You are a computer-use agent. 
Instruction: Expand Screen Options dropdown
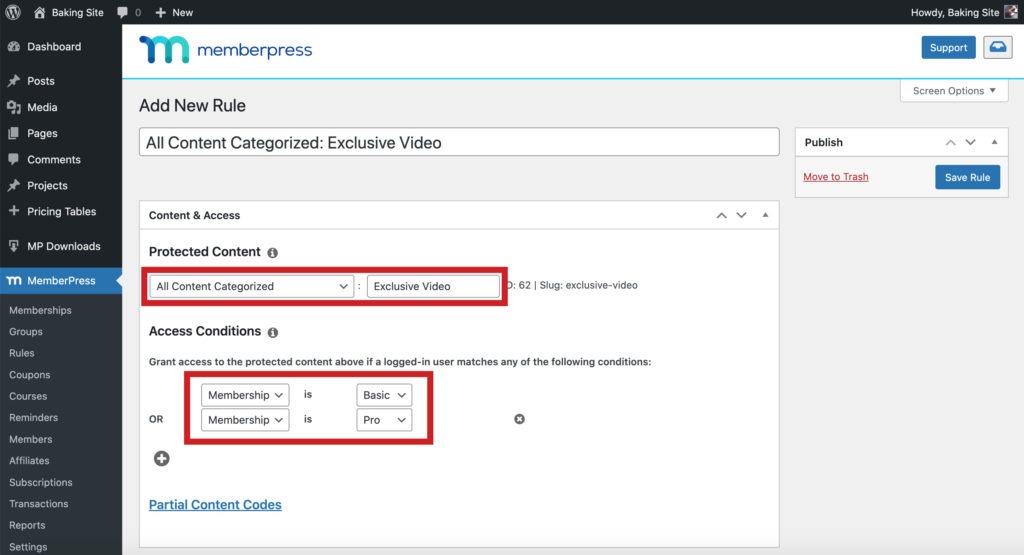954,91
